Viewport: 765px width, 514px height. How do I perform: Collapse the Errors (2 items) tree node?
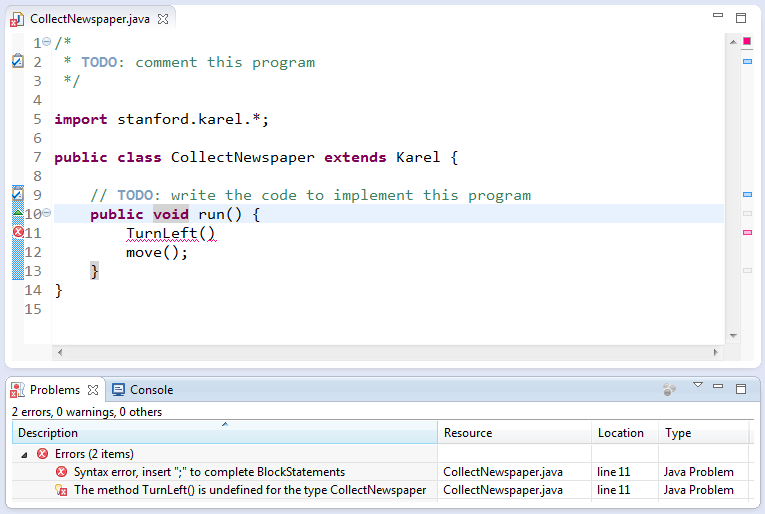point(24,454)
